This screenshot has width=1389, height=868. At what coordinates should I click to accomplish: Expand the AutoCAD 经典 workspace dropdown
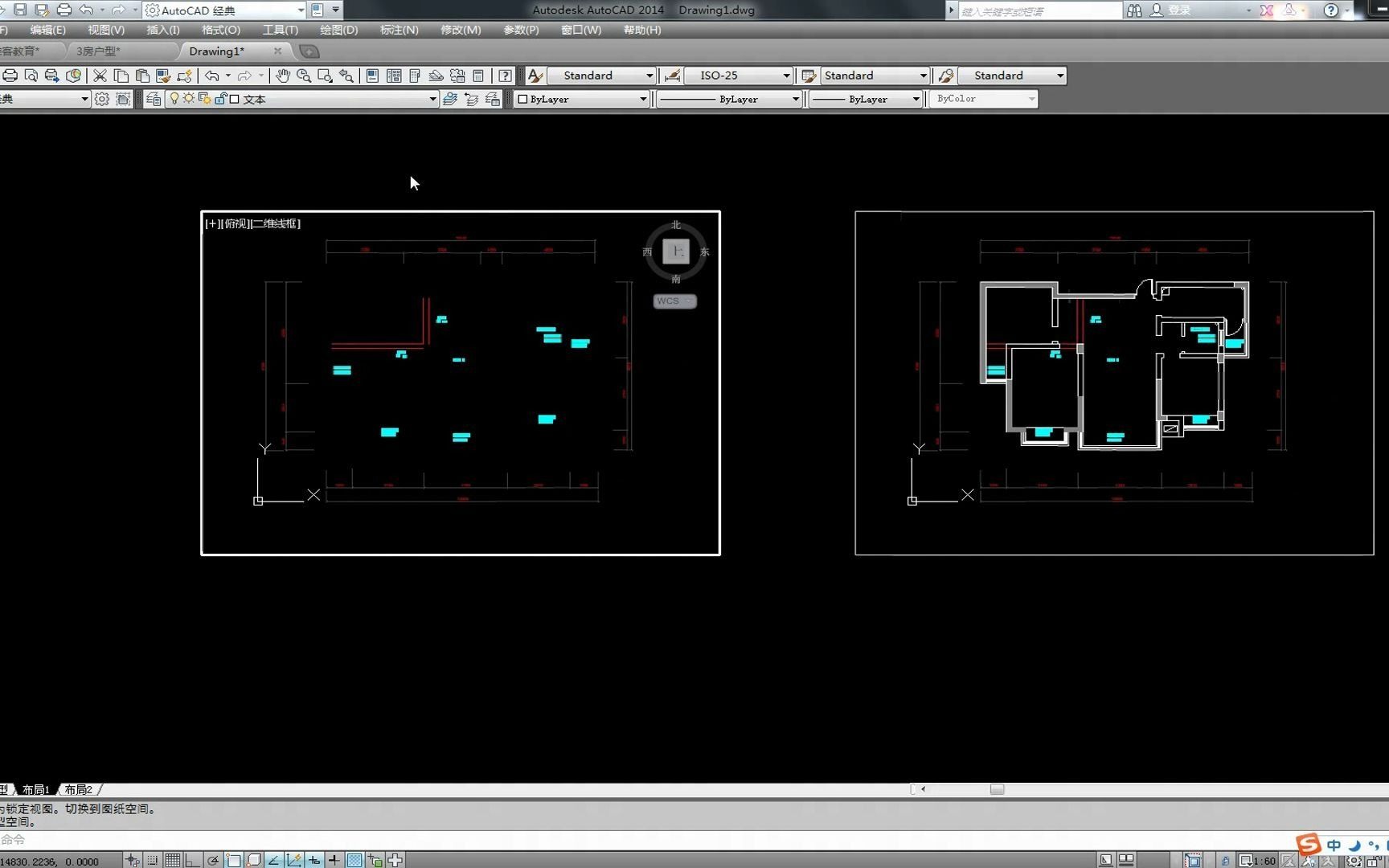[x=225, y=10]
